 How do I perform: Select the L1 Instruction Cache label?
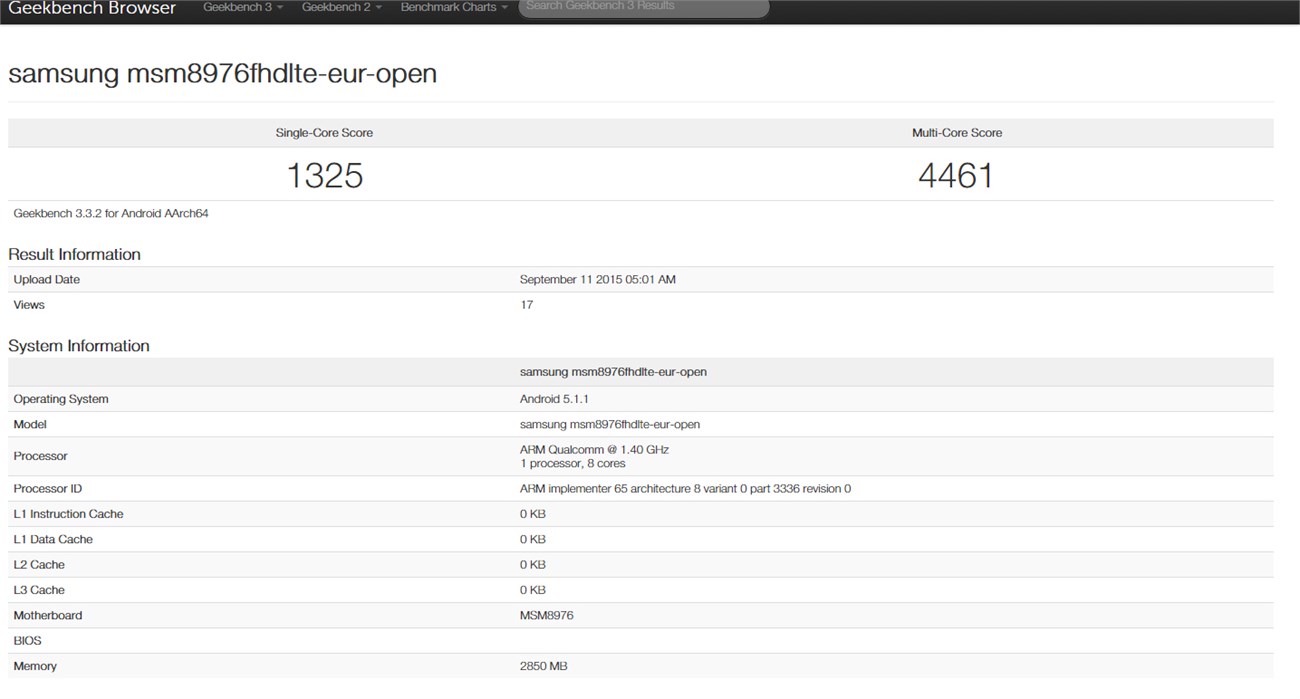[x=68, y=514]
